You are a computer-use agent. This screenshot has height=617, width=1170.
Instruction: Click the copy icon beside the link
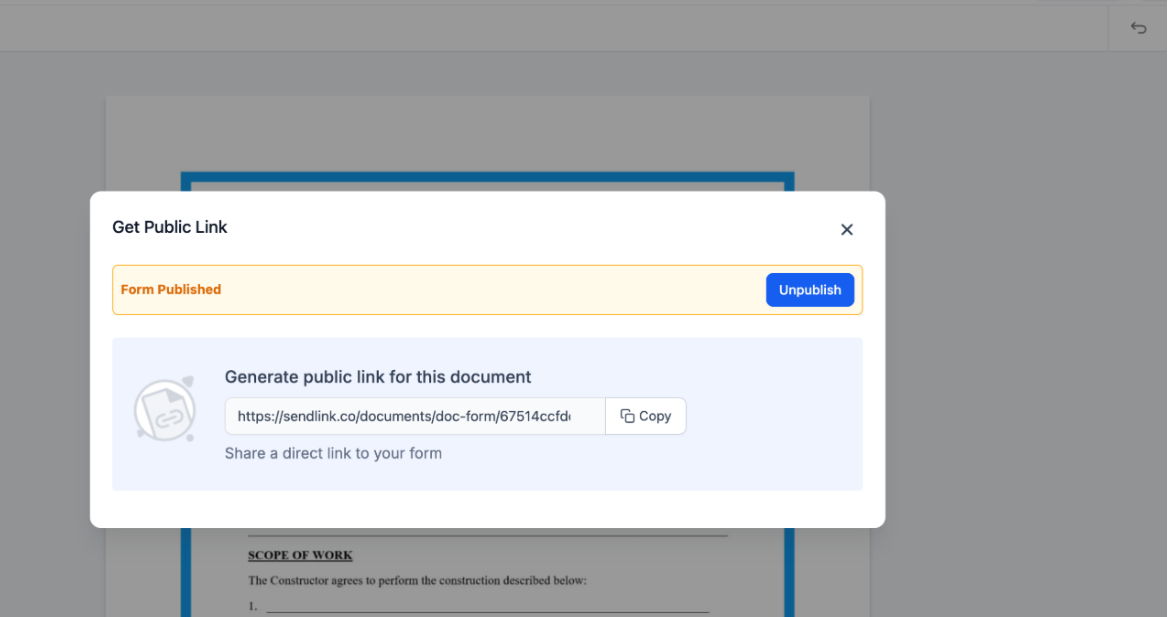coord(627,416)
